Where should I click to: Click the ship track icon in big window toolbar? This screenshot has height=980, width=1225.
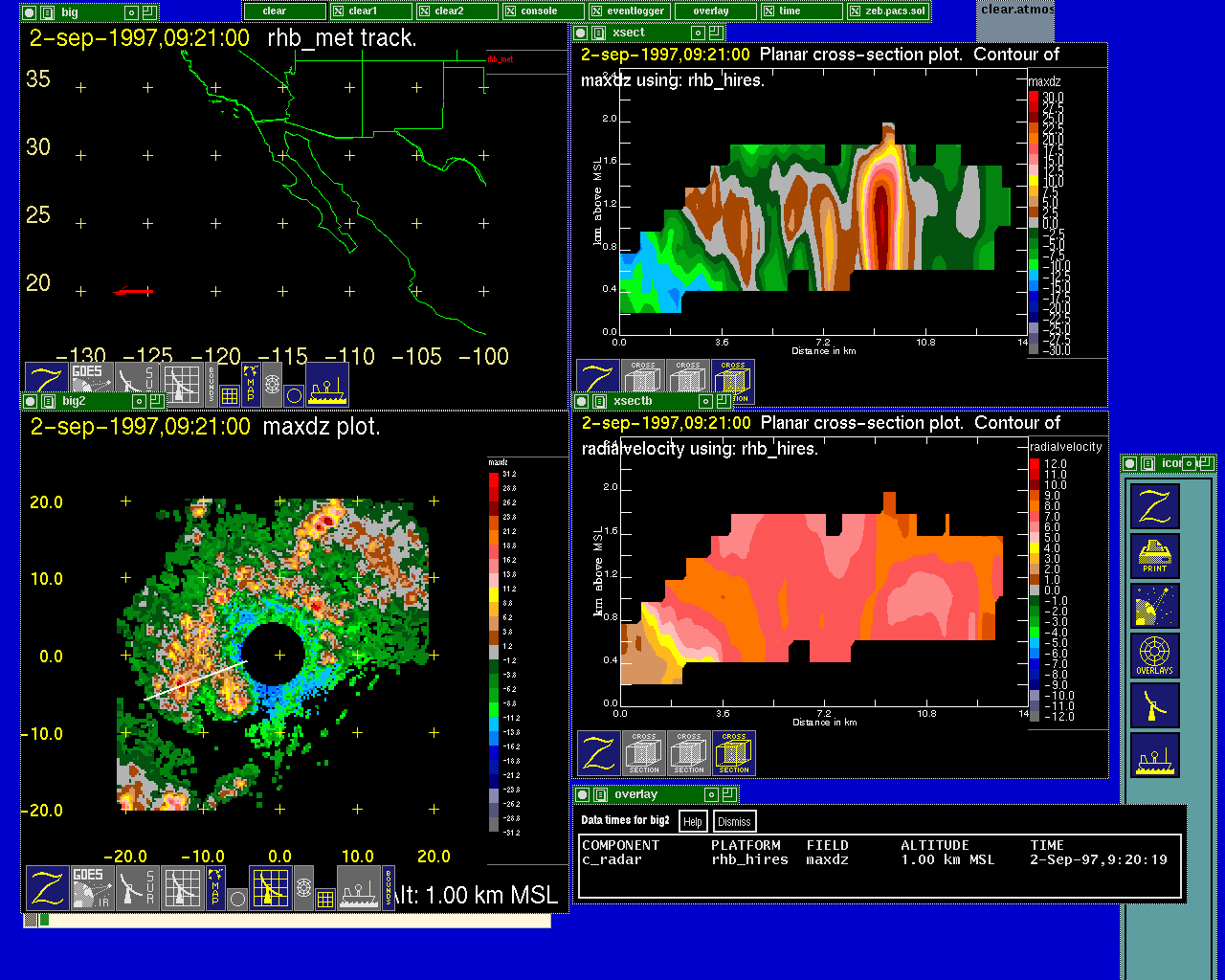pyautogui.click(x=327, y=384)
